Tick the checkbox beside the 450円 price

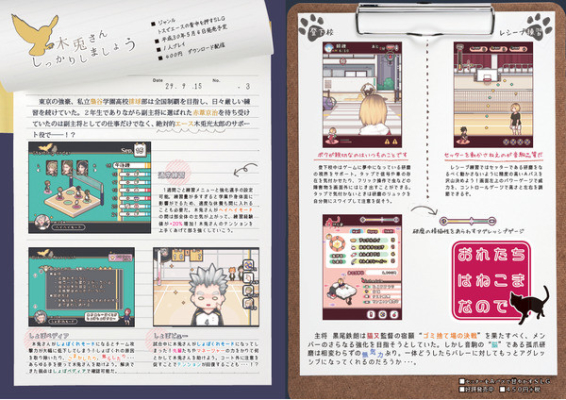coord(502,390)
